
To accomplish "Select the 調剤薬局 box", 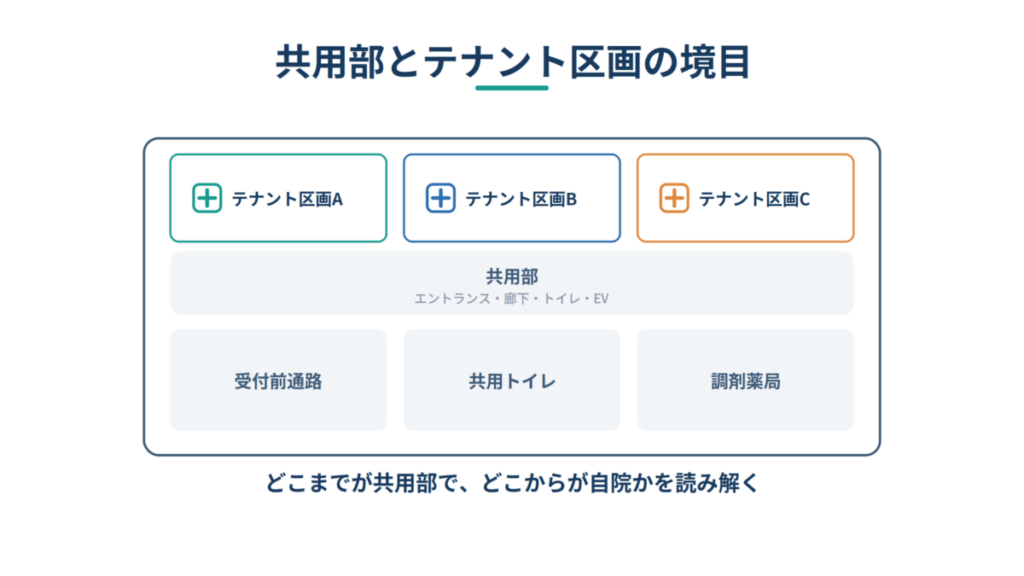I will tap(745, 380).
